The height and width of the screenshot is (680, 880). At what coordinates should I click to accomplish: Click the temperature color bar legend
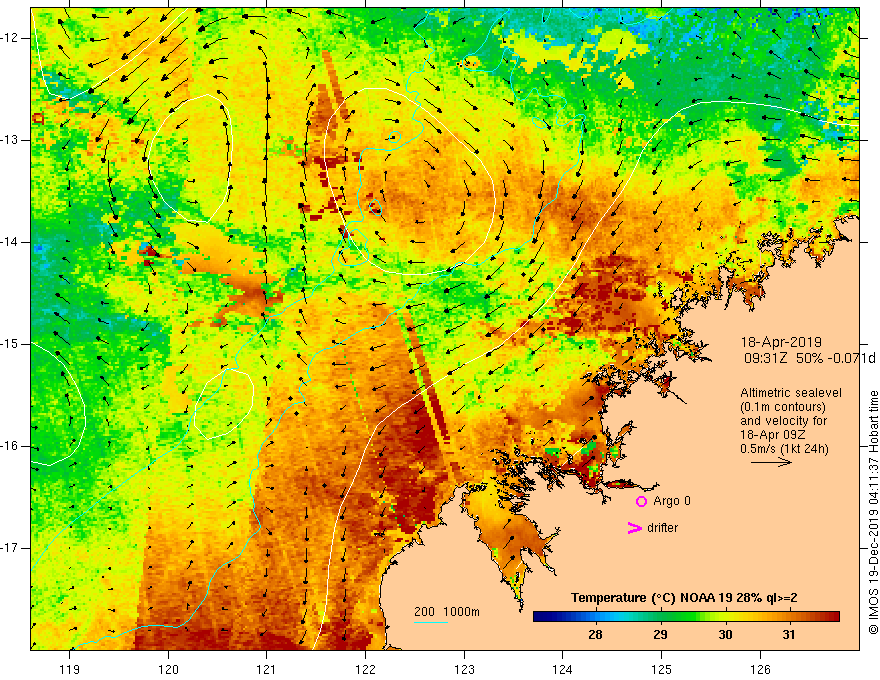pos(686,617)
